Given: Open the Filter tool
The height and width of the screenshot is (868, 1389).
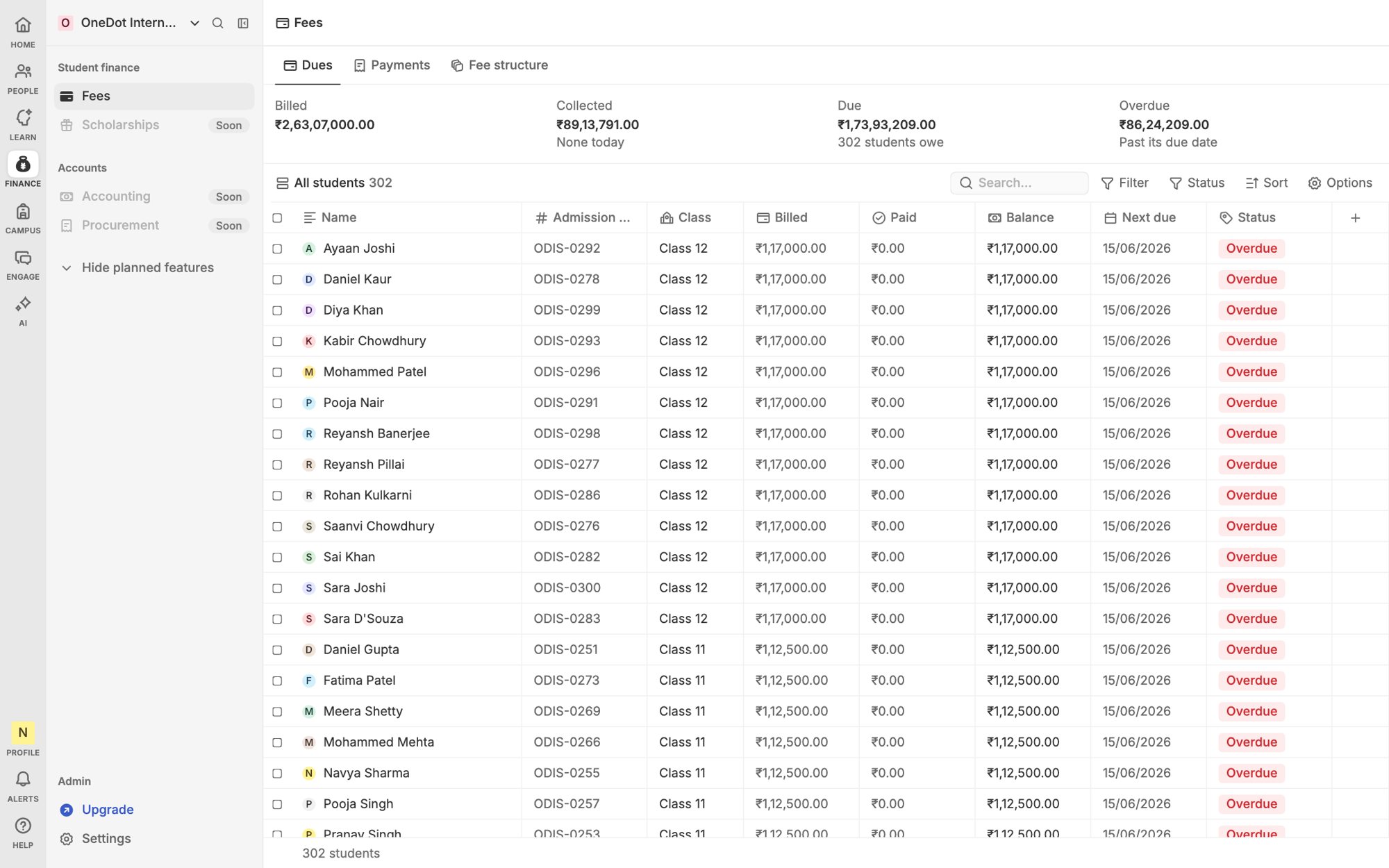Looking at the screenshot, I should (1124, 183).
